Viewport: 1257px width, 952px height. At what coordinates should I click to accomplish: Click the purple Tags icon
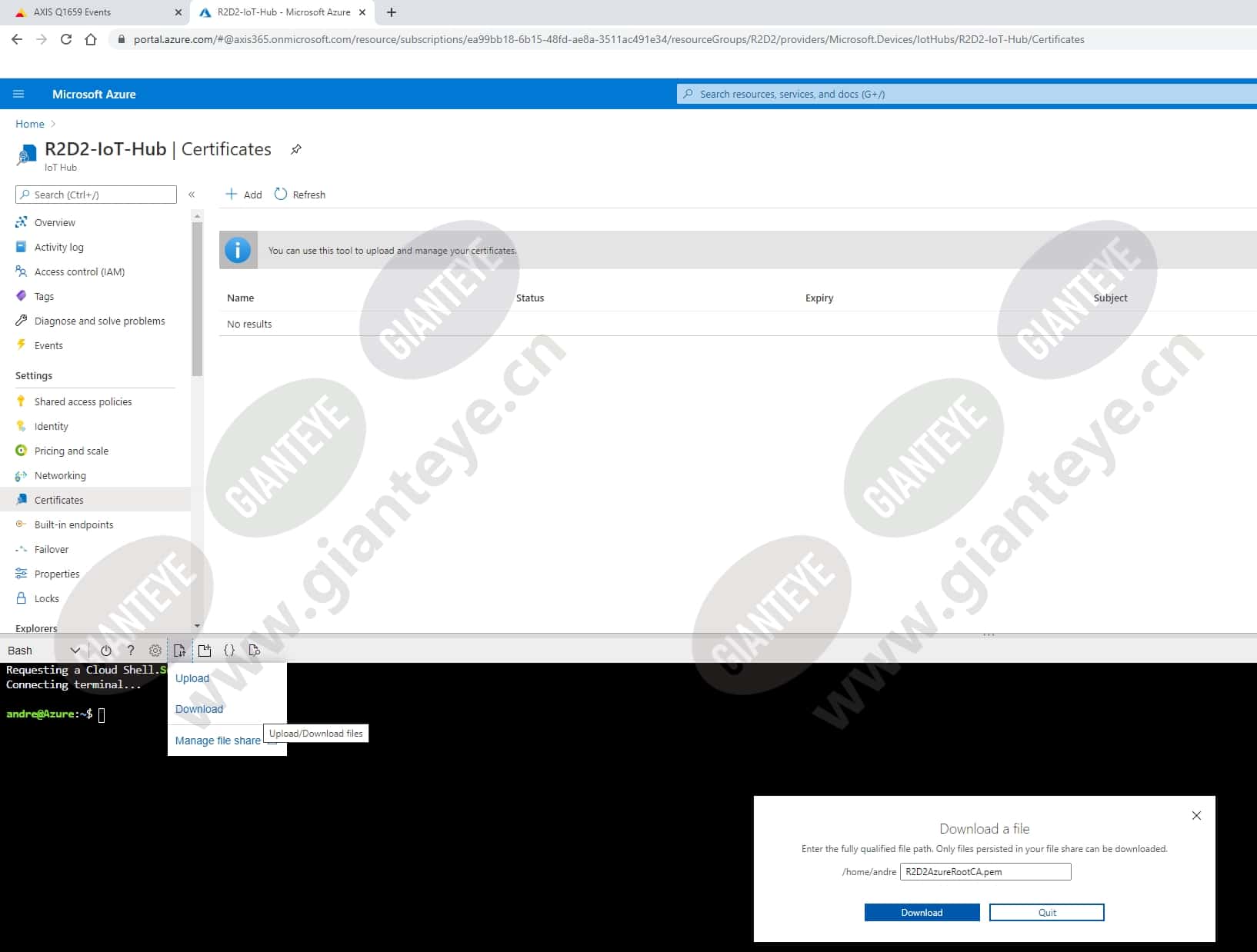(x=22, y=296)
